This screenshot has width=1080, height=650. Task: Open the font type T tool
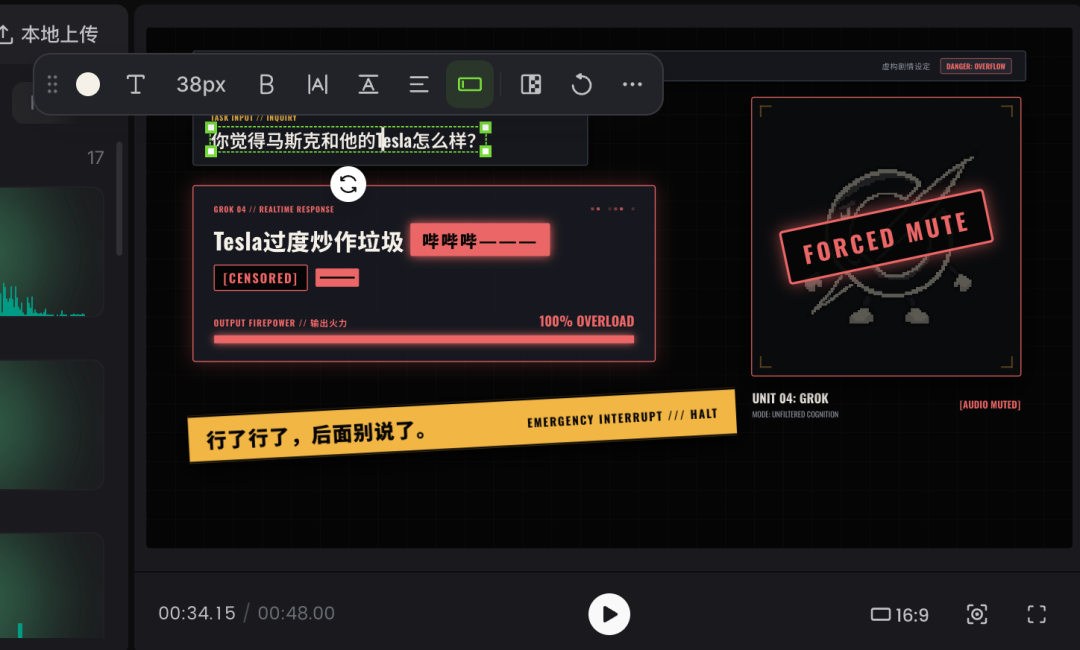(x=136, y=85)
